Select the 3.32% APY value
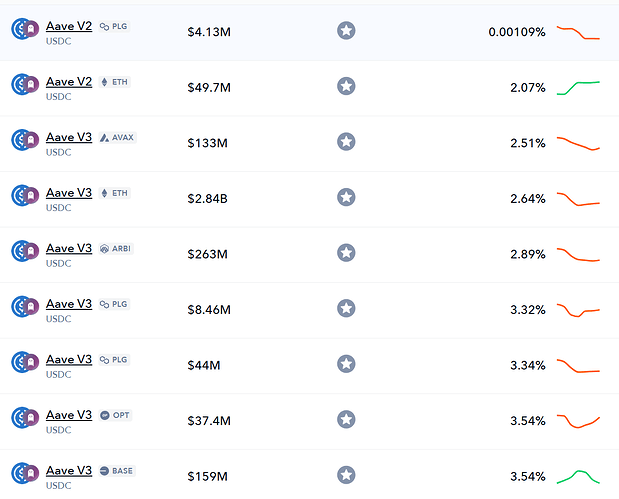This screenshot has width=619, height=499. pyautogui.click(x=528, y=310)
